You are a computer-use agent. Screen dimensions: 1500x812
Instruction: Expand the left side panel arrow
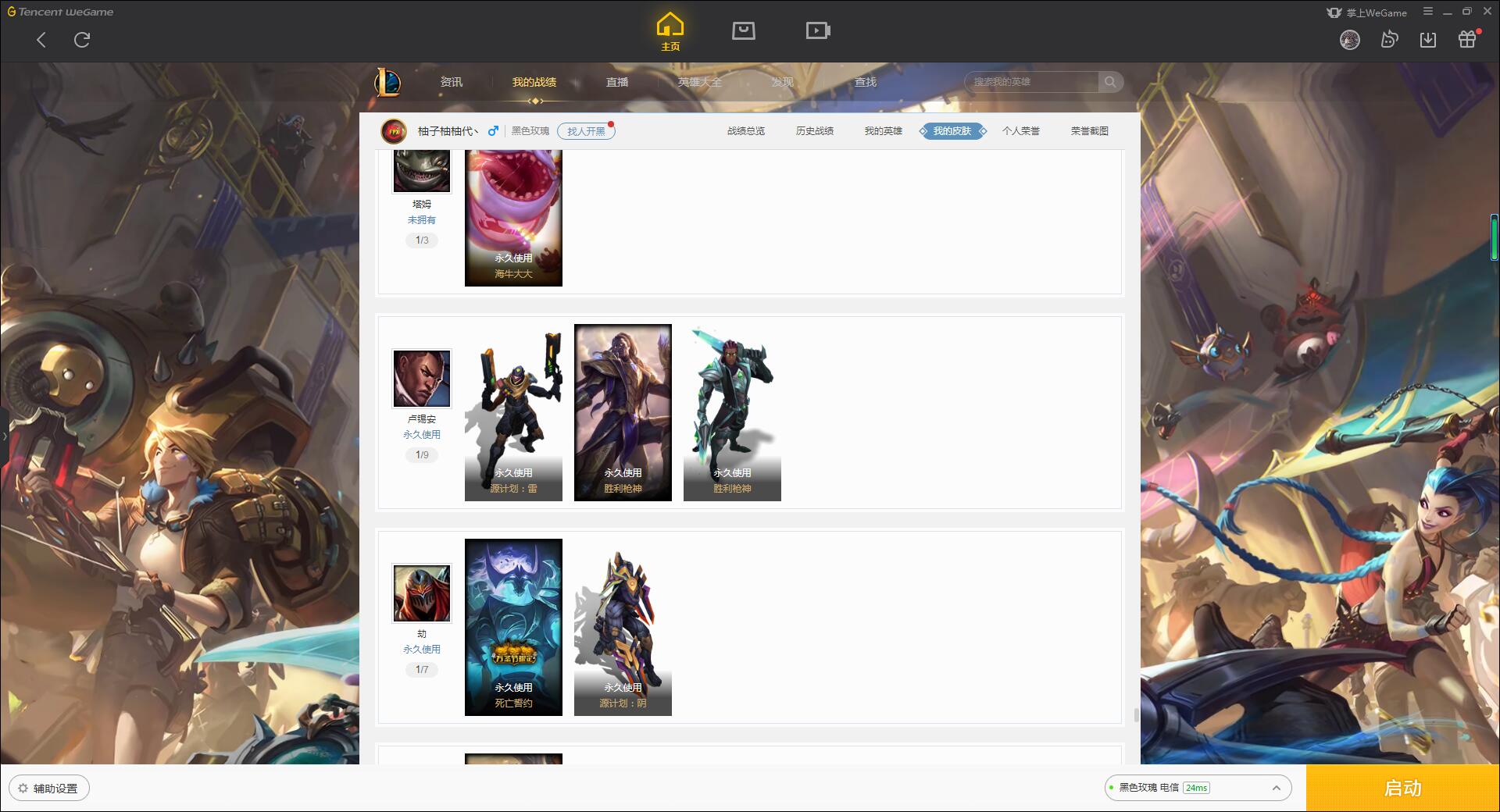pyautogui.click(x=4, y=436)
